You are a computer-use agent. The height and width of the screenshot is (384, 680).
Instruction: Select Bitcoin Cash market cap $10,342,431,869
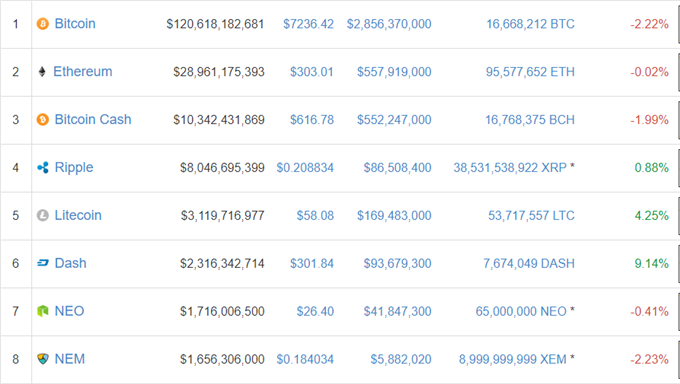tap(219, 120)
